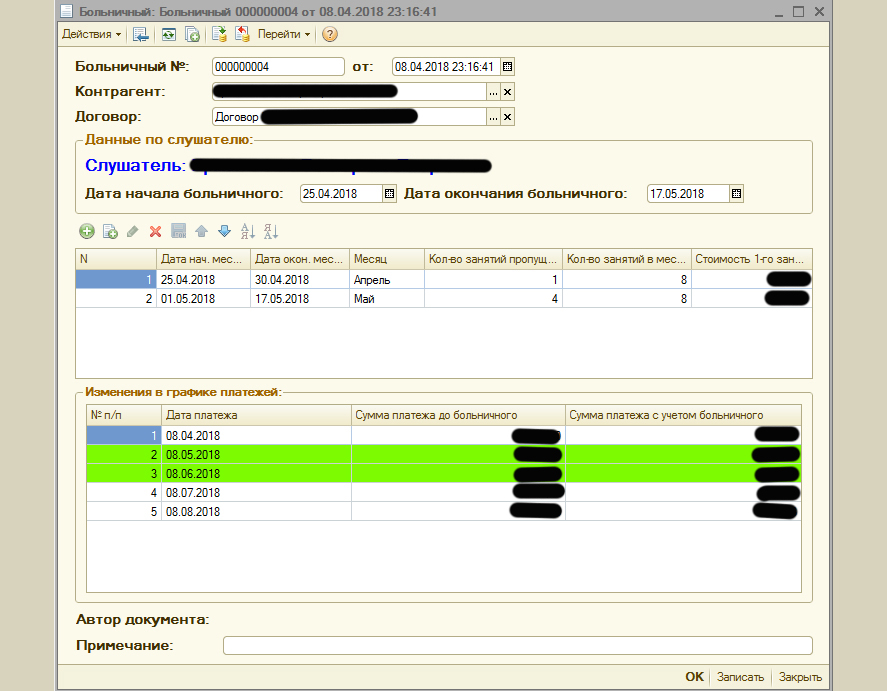
Task: Sort table rows ascending
Action: pyautogui.click(x=248, y=231)
